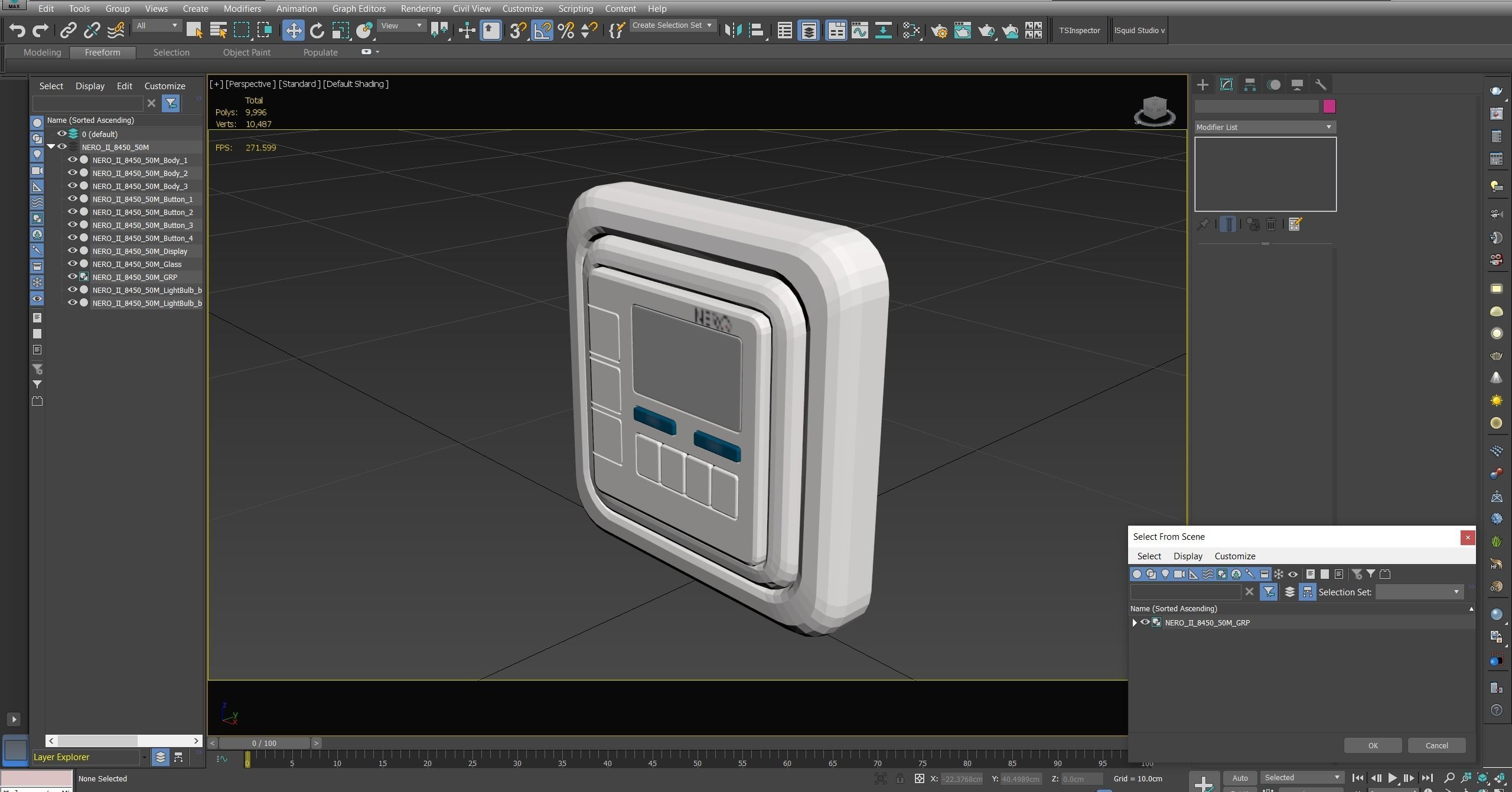
Task: Click Play Animation button
Action: [x=1392, y=778]
